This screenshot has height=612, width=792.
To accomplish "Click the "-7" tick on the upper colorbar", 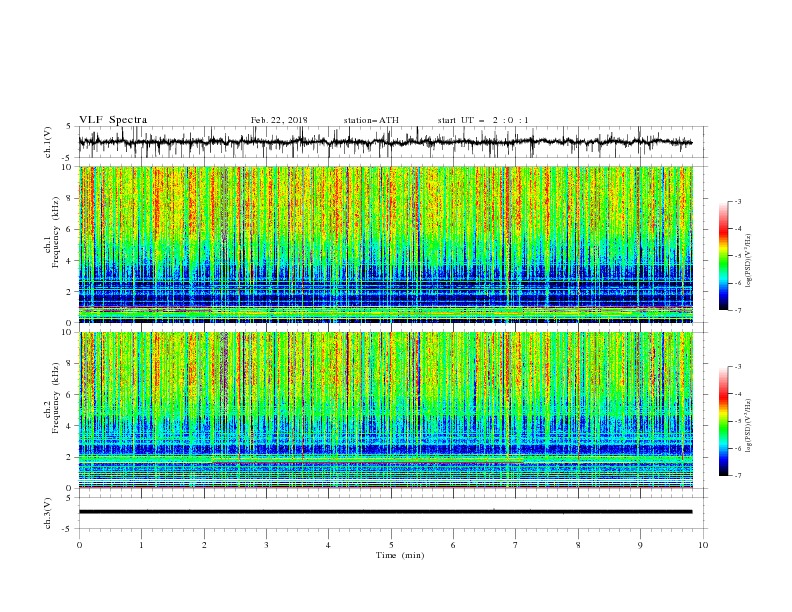I will click(738, 310).
